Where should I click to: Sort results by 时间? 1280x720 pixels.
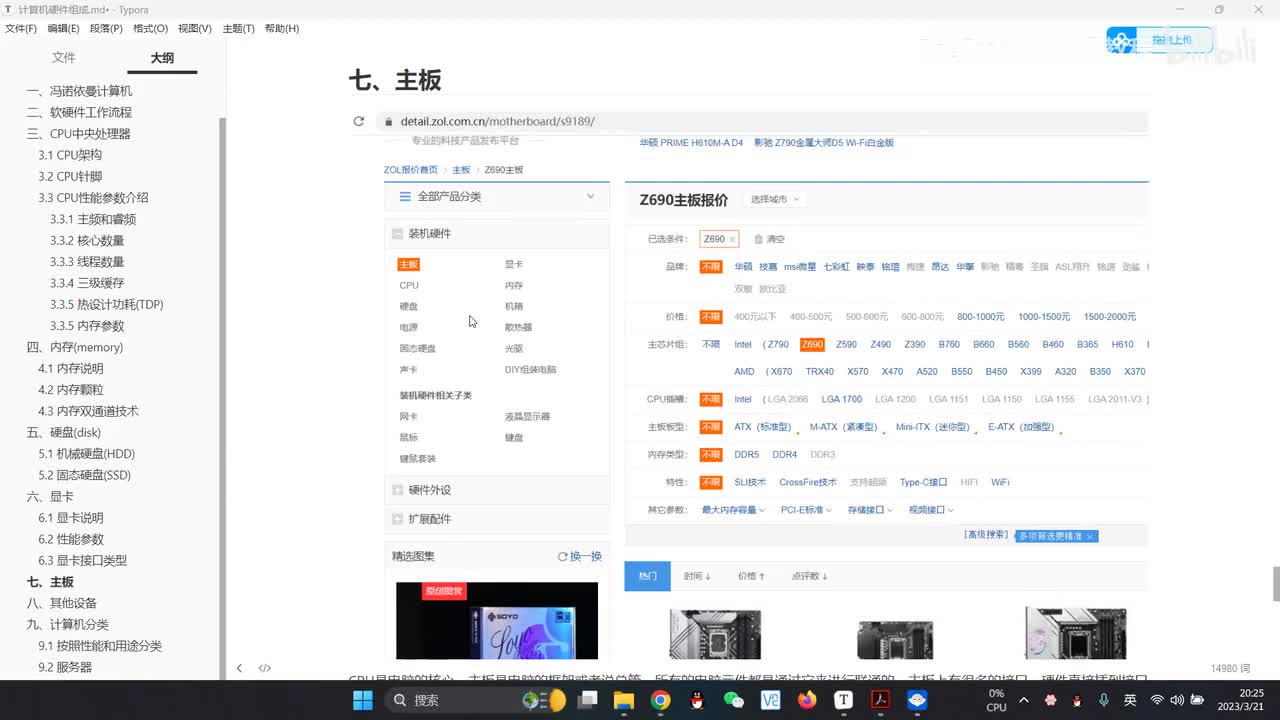(x=697, y=576)
